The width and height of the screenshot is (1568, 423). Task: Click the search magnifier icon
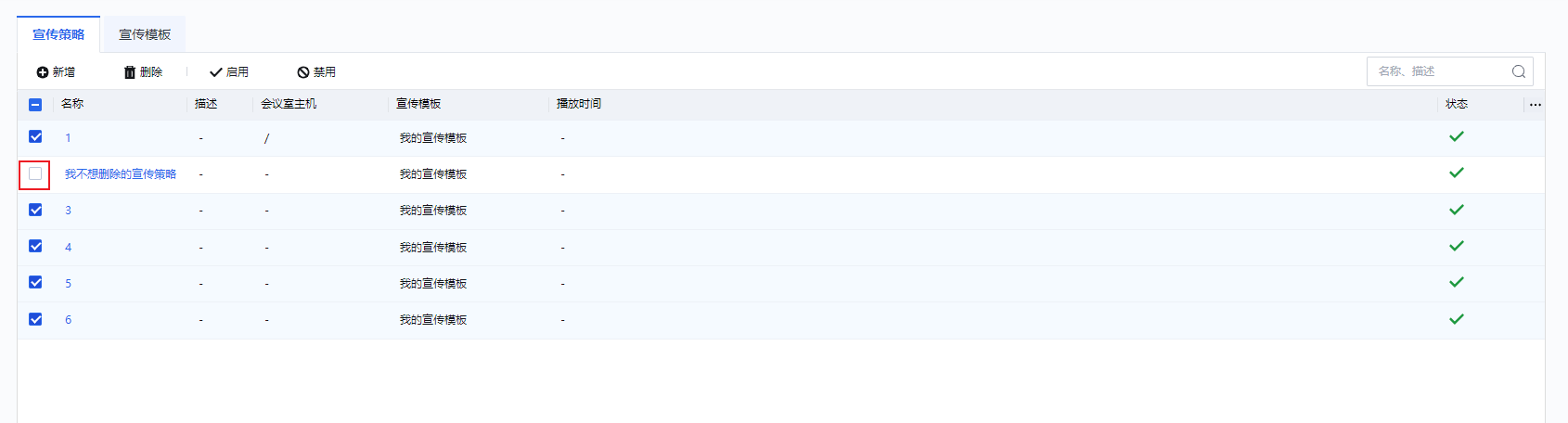coord(1519,71)
